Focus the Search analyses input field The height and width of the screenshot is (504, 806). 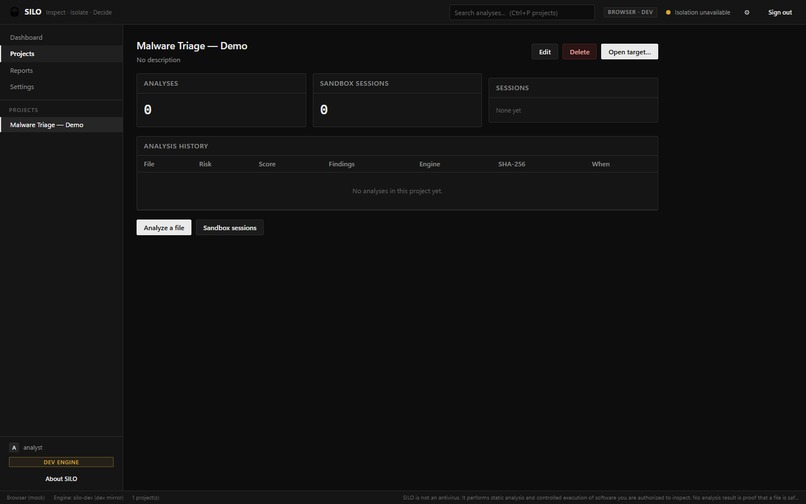coord(522,12)
